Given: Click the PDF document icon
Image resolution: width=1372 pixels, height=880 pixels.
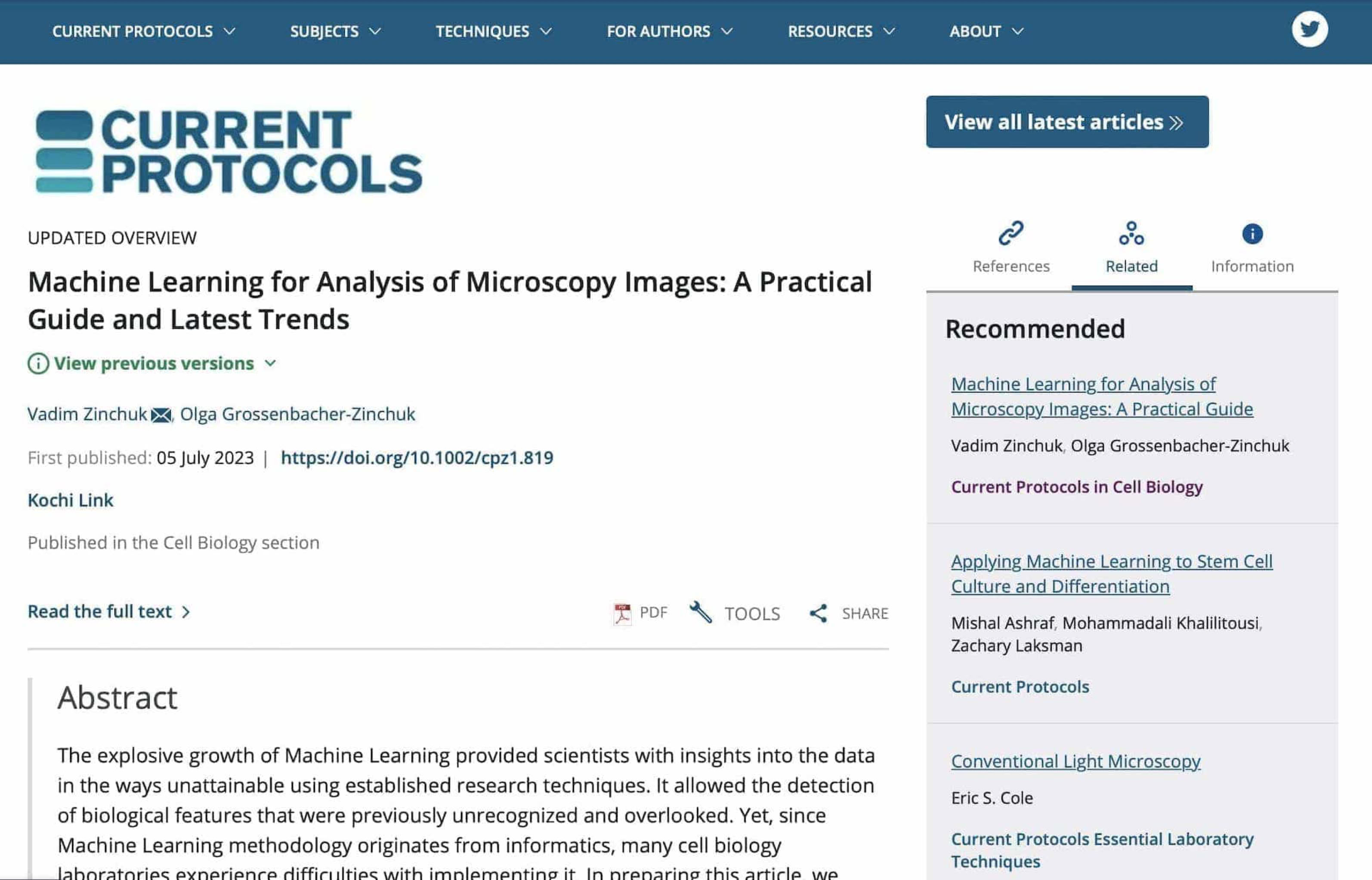Looking at the screenshot, I should [x=622, y=614].
